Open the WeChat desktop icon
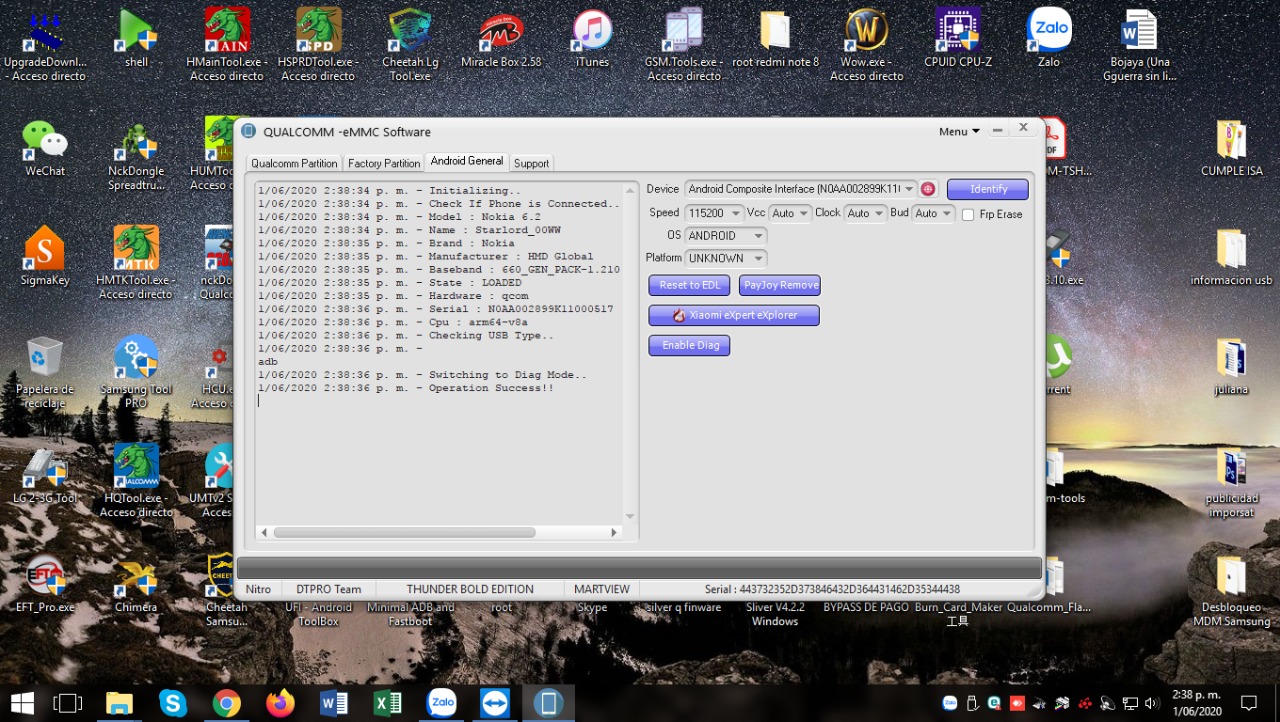This screenshot has width=1280, height=722. click(45, 148)
